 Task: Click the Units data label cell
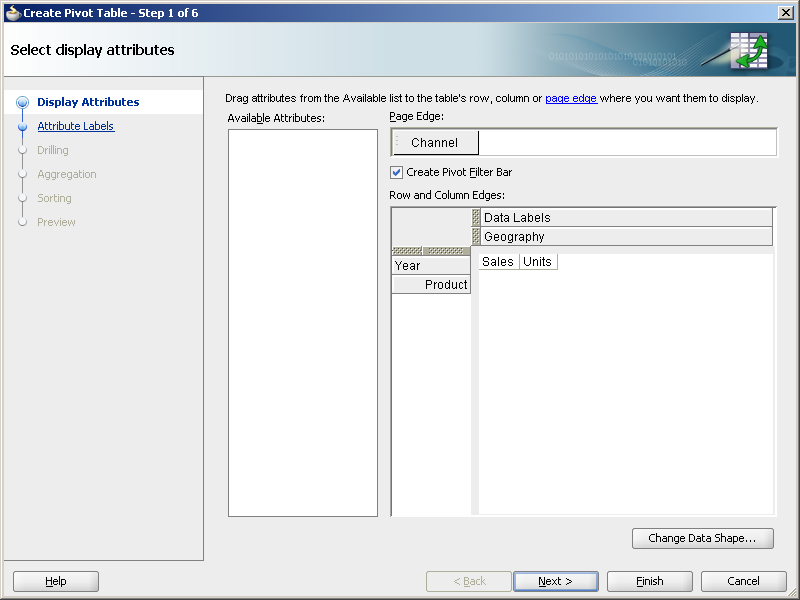pos(537,261)
